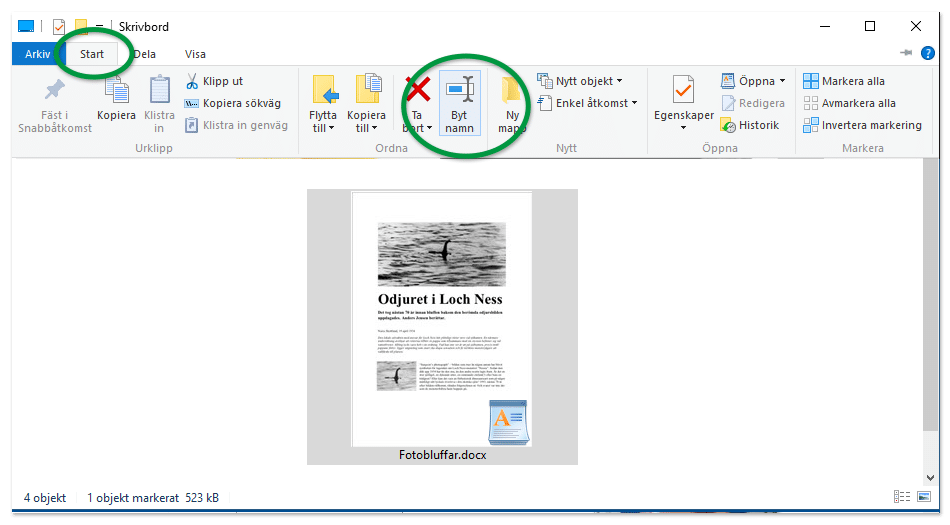950x525 pixels.
Task: Open the Enkel åtkomst dropdown
Action: coord(588,103)
